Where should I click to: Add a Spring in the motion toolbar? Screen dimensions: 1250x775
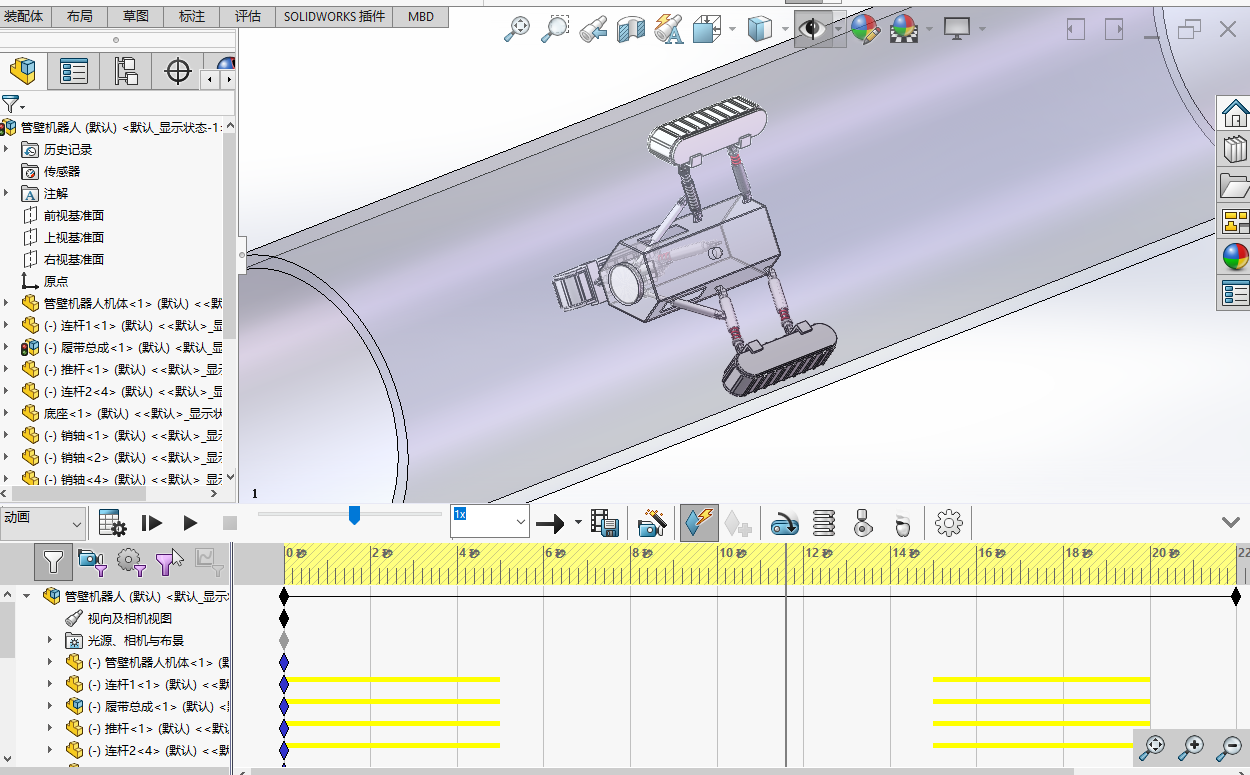[x=823, y=522]
